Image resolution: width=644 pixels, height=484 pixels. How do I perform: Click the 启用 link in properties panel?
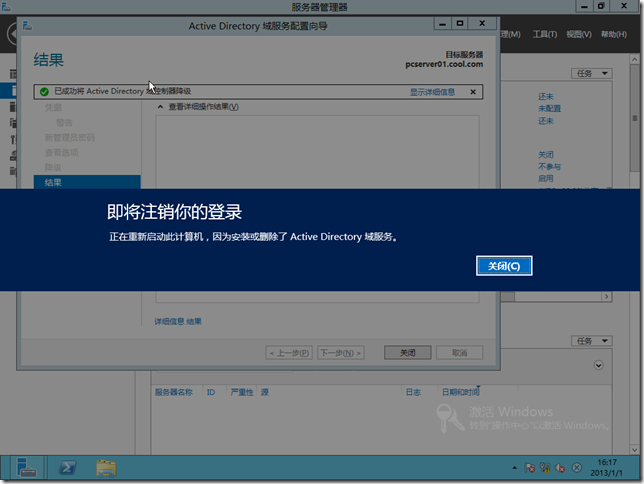pyautogui.click(x=545, y=178)
